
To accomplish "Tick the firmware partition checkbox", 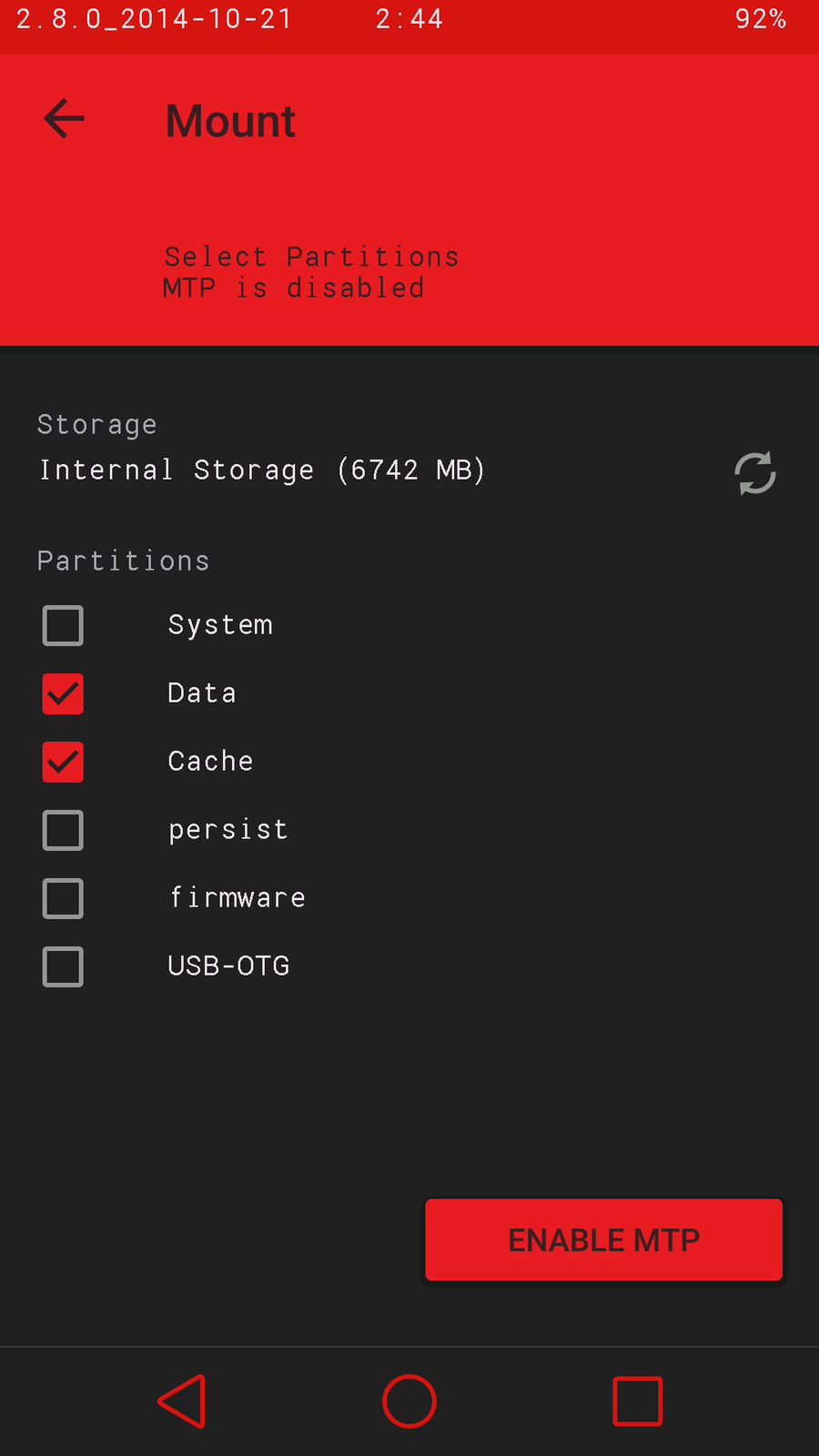I will [63, 899].
